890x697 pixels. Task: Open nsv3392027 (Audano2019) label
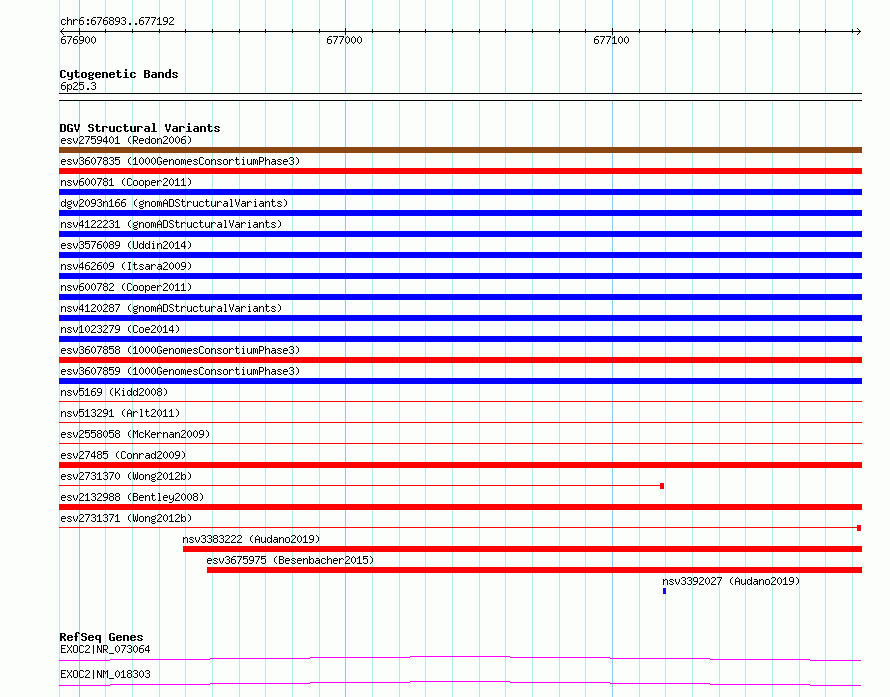tap(731, 581)
